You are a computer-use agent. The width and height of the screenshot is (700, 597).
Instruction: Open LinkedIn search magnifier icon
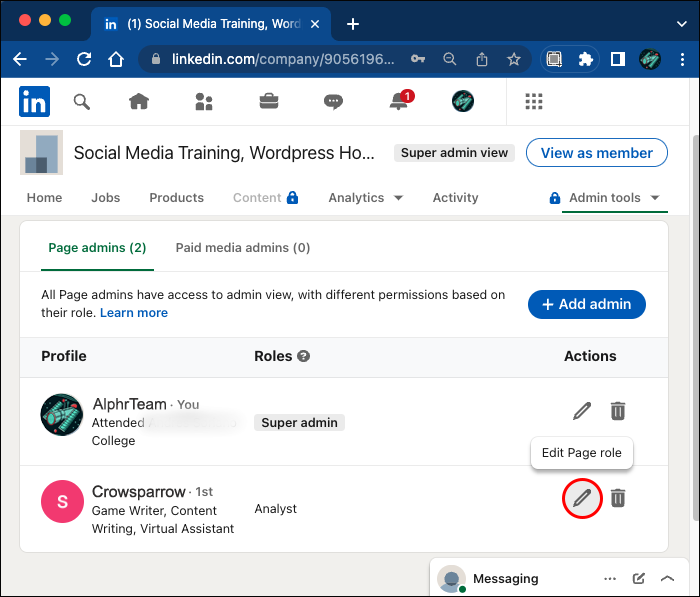click(x=82, y=101)
